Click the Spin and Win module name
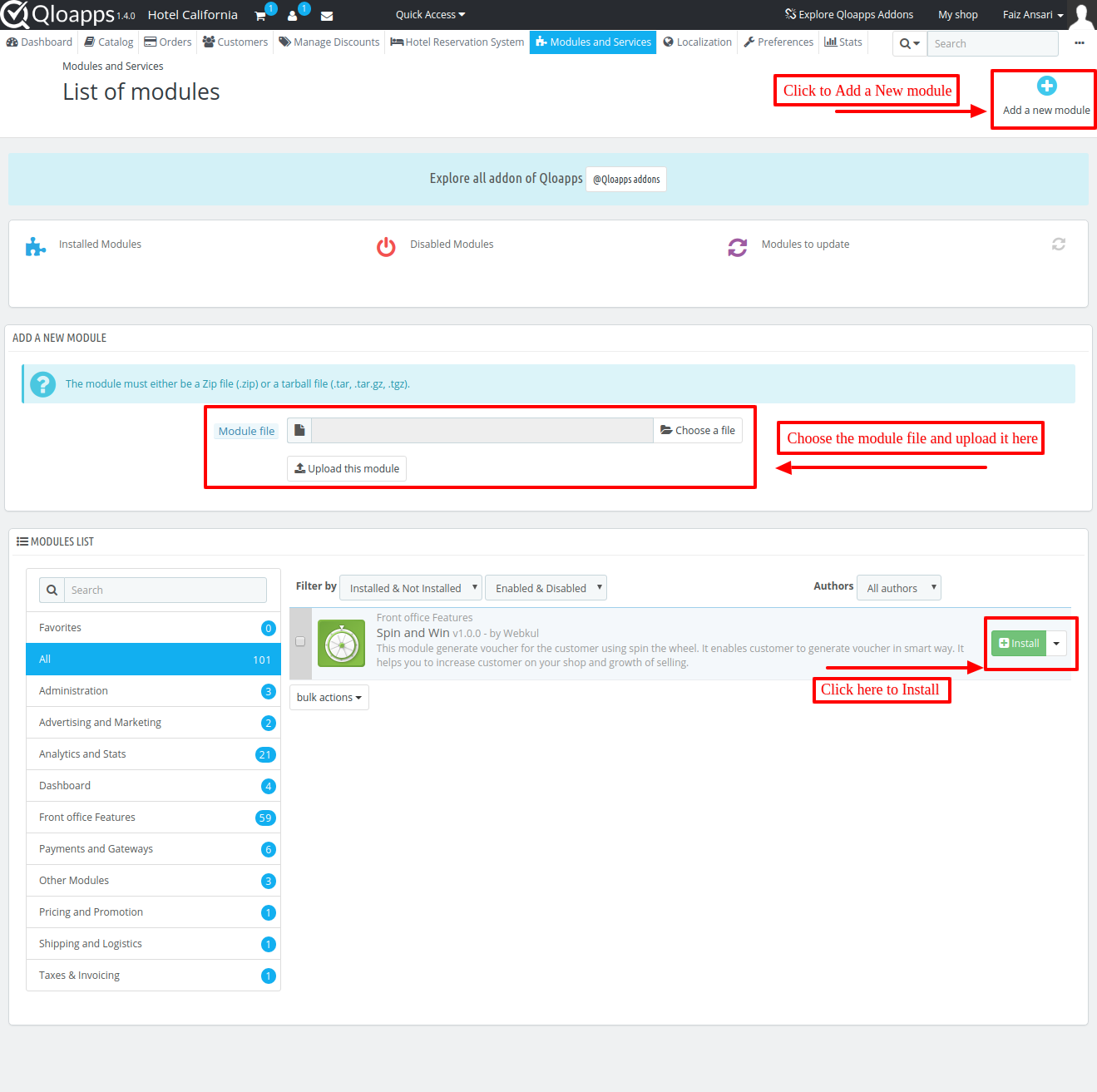 [x=413, y=633]
